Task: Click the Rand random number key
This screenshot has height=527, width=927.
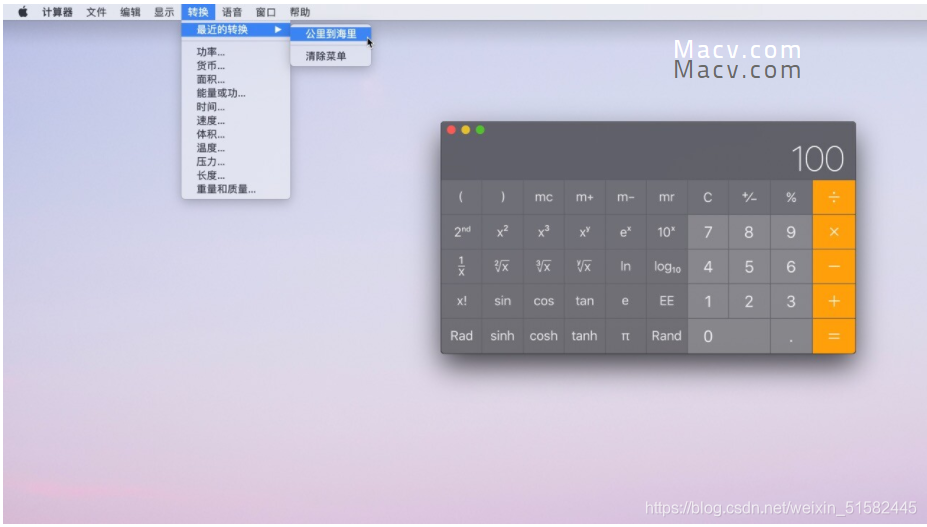Action: pos(667,336)
